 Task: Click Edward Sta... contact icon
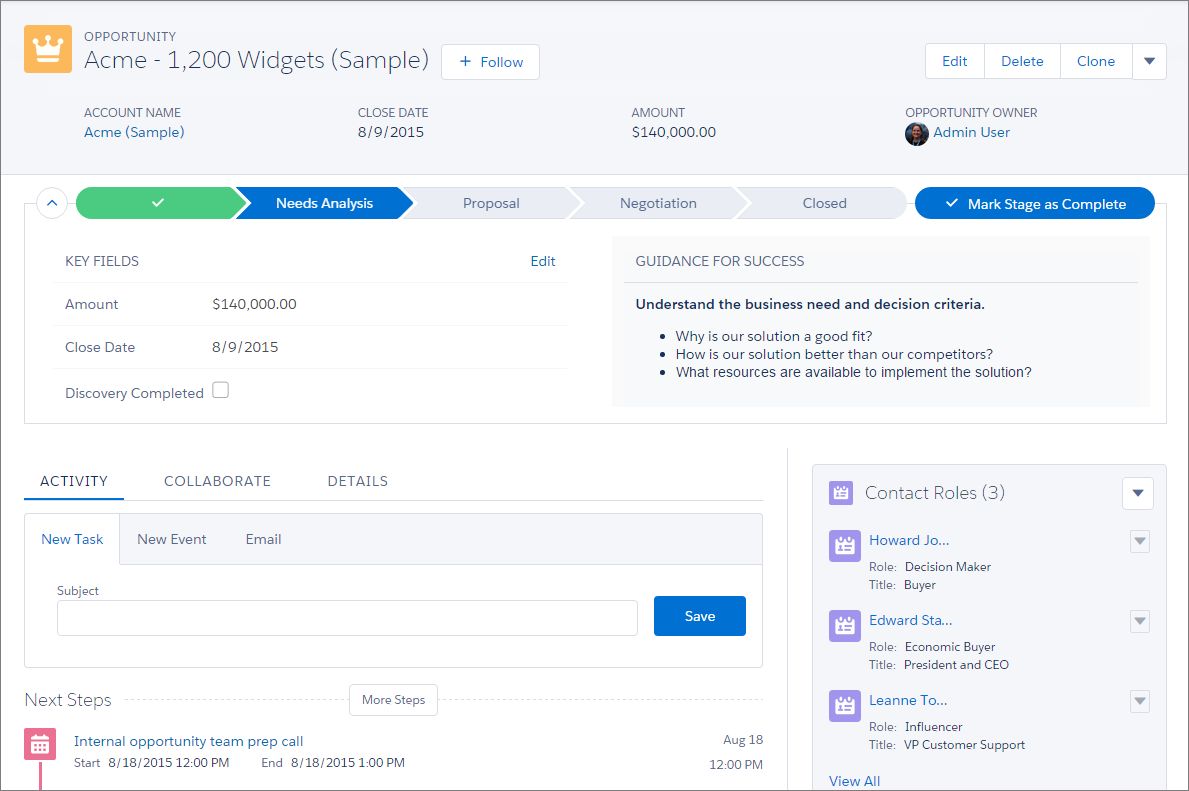point(845,626)
